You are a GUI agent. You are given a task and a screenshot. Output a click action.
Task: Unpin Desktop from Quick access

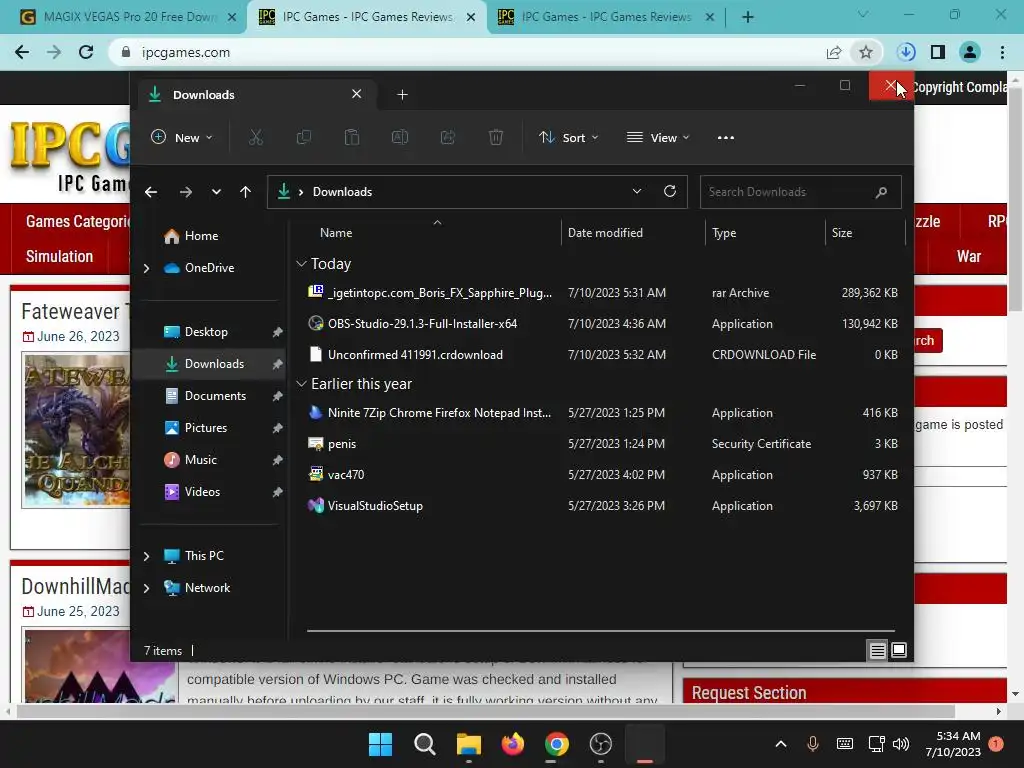(x=277, y=332)
